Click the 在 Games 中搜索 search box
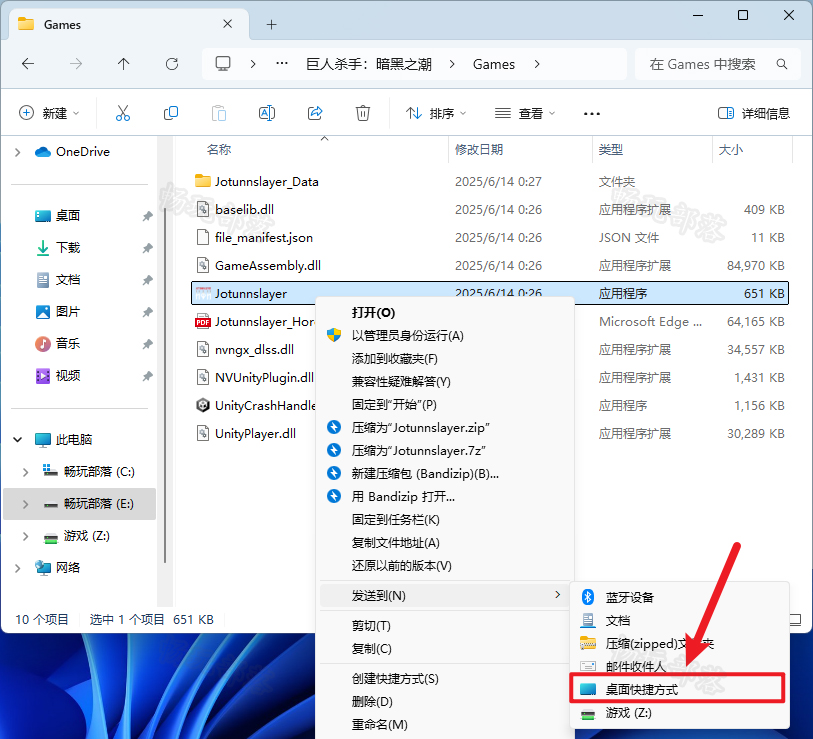The height and width of the screenshot is (739, 813). 718,64
